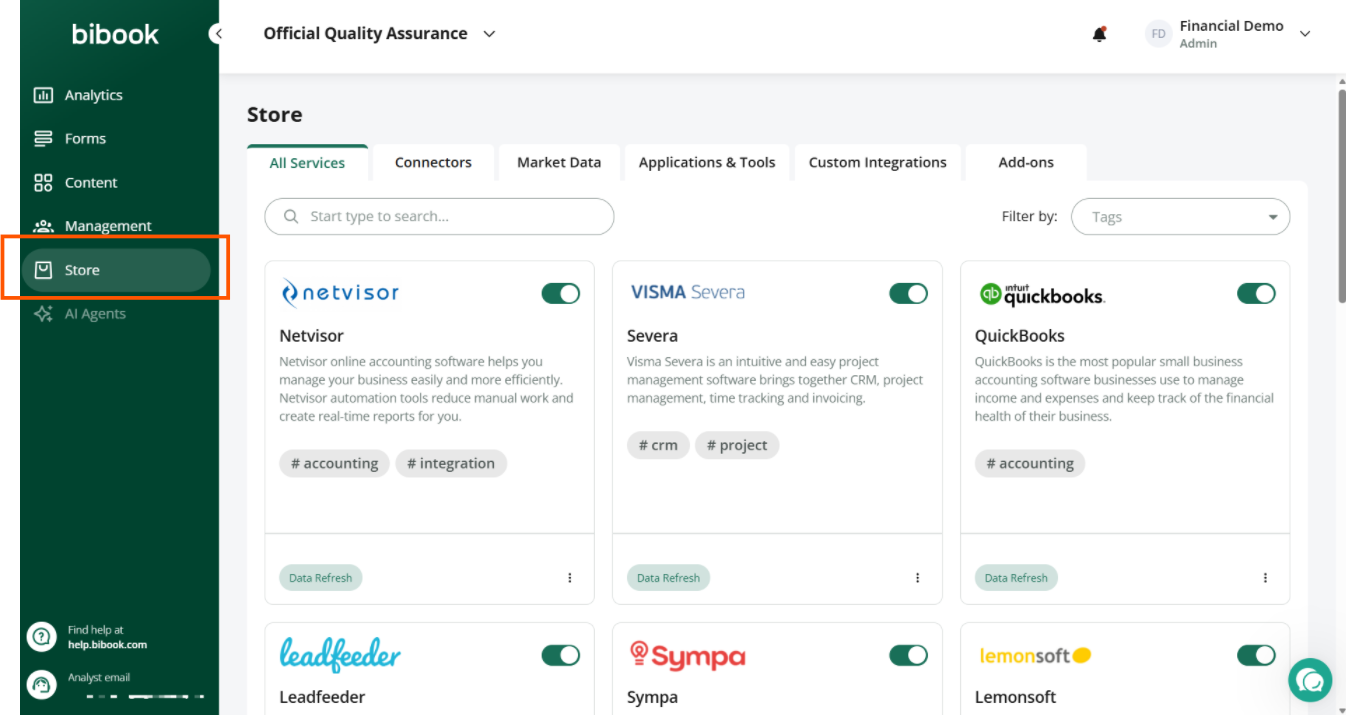Click the # integration tag
Image resolution: width=1346 pixels, height=715 pixels.
[451, 463]
